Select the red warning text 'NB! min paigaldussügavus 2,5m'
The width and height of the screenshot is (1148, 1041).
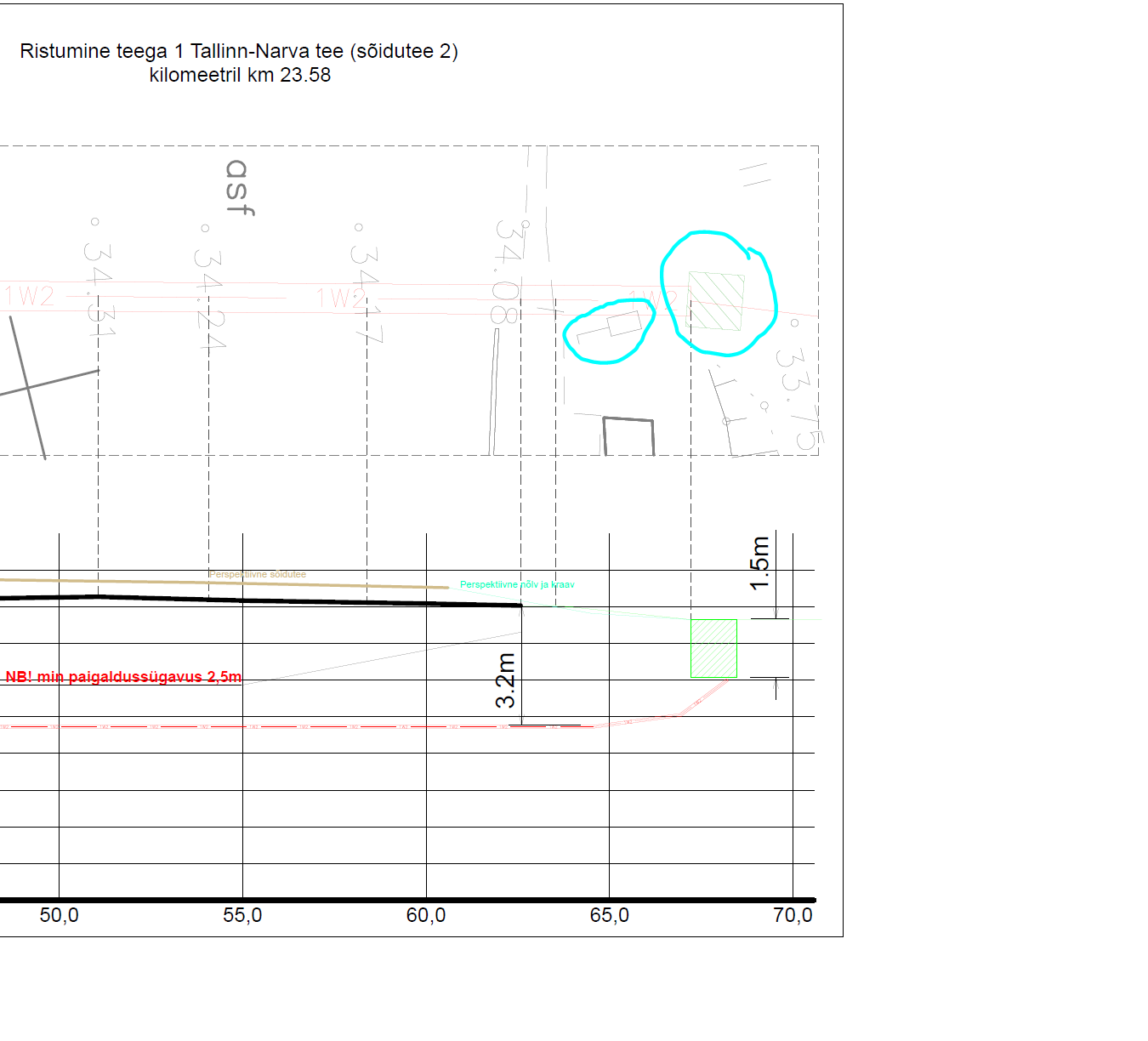point(123,677)
